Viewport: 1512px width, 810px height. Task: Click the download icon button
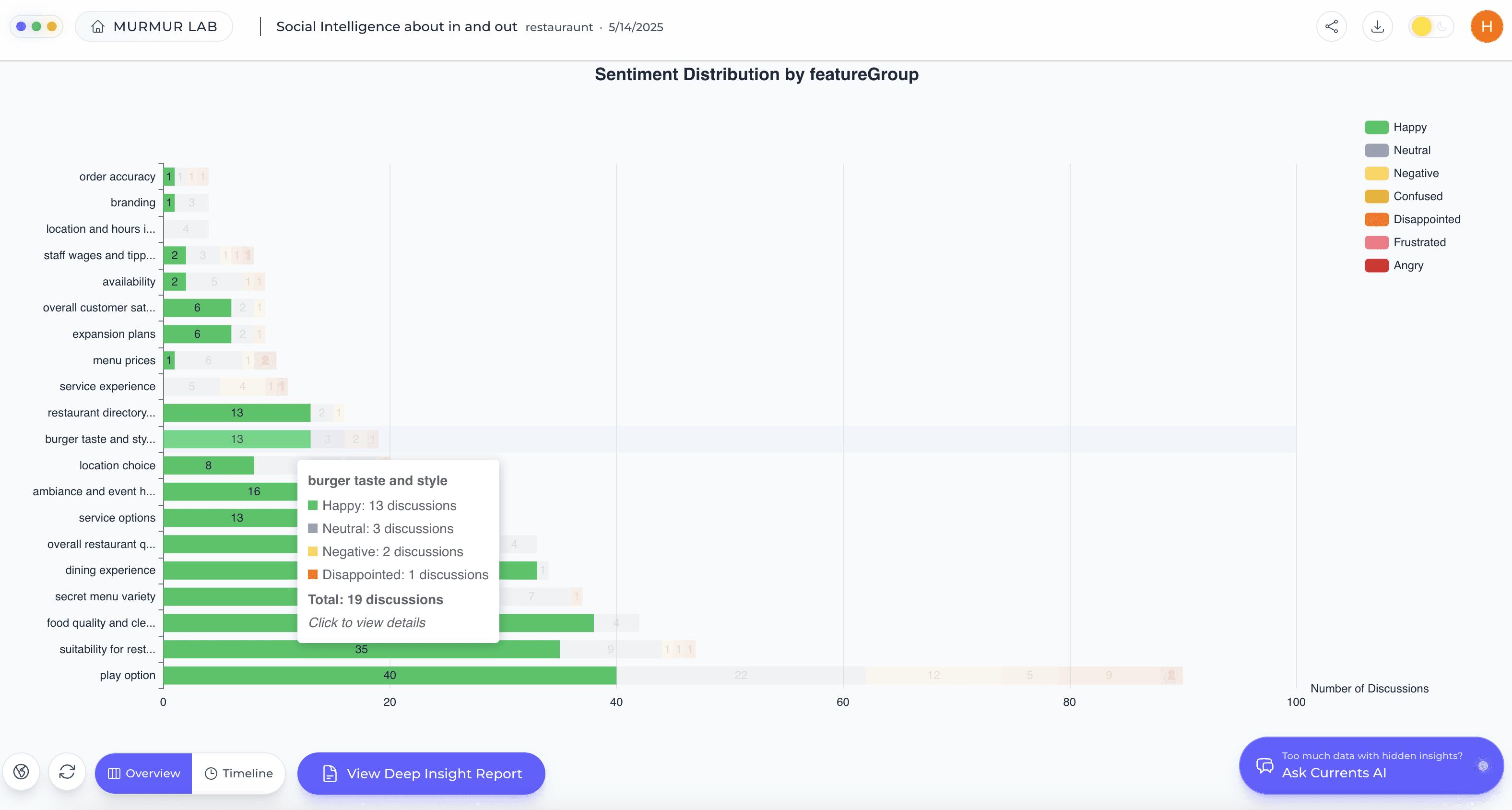[x=1377, y=26]
